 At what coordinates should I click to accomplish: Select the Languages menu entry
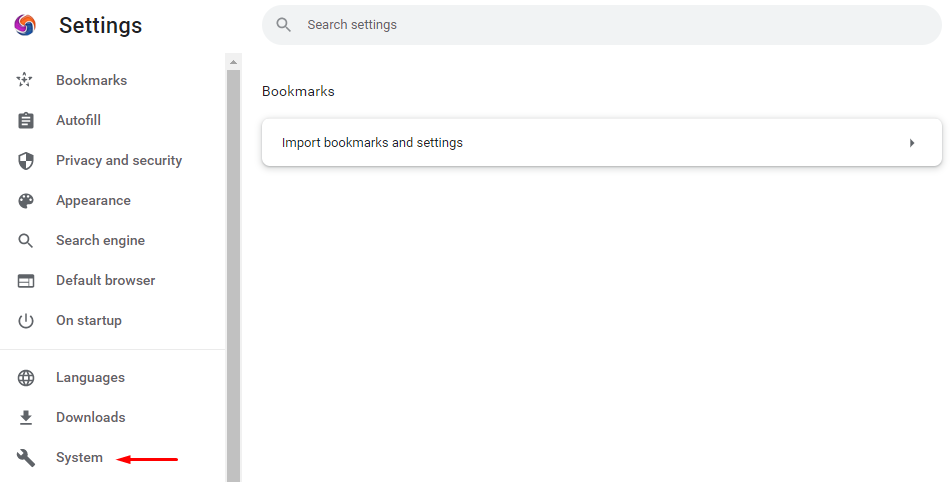click(x=90, y=378)
